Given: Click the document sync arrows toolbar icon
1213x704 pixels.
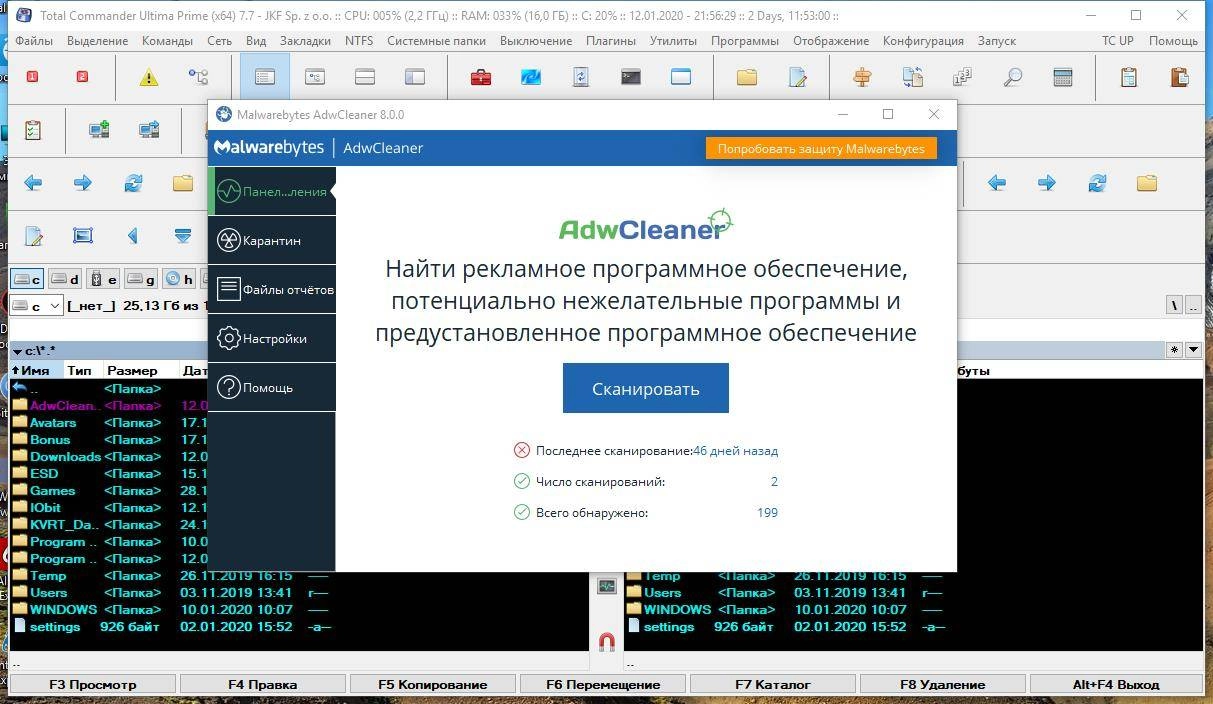Looking at the screenshot, I should (x=581, y=77).
